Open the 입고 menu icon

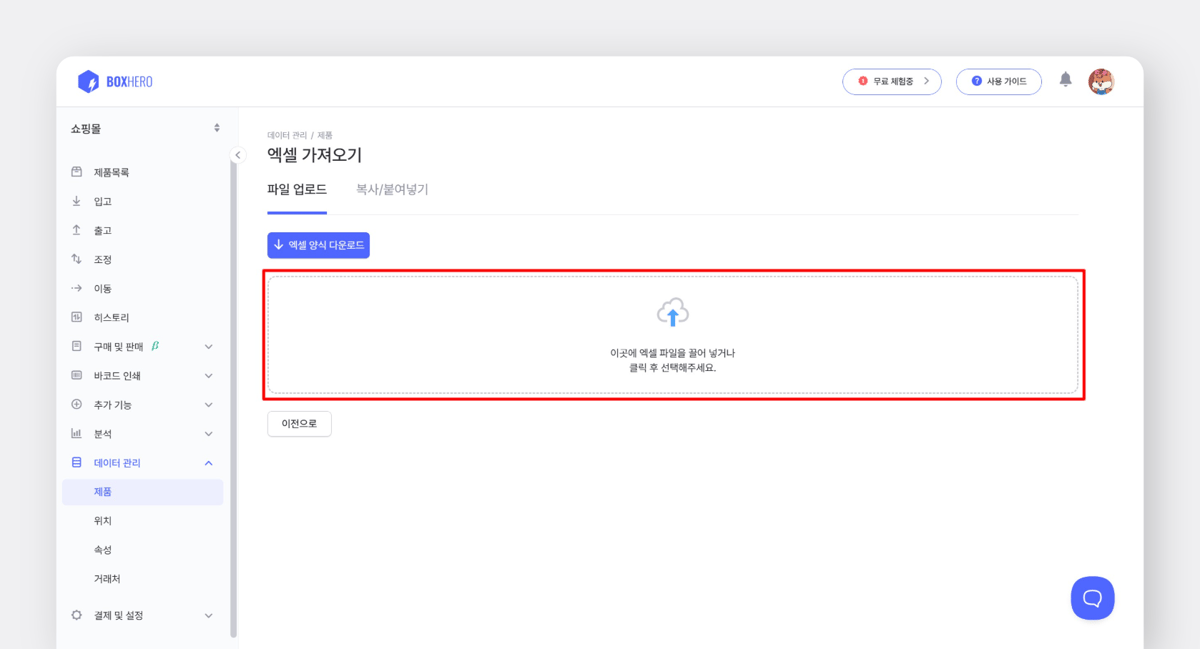point(76,200)
